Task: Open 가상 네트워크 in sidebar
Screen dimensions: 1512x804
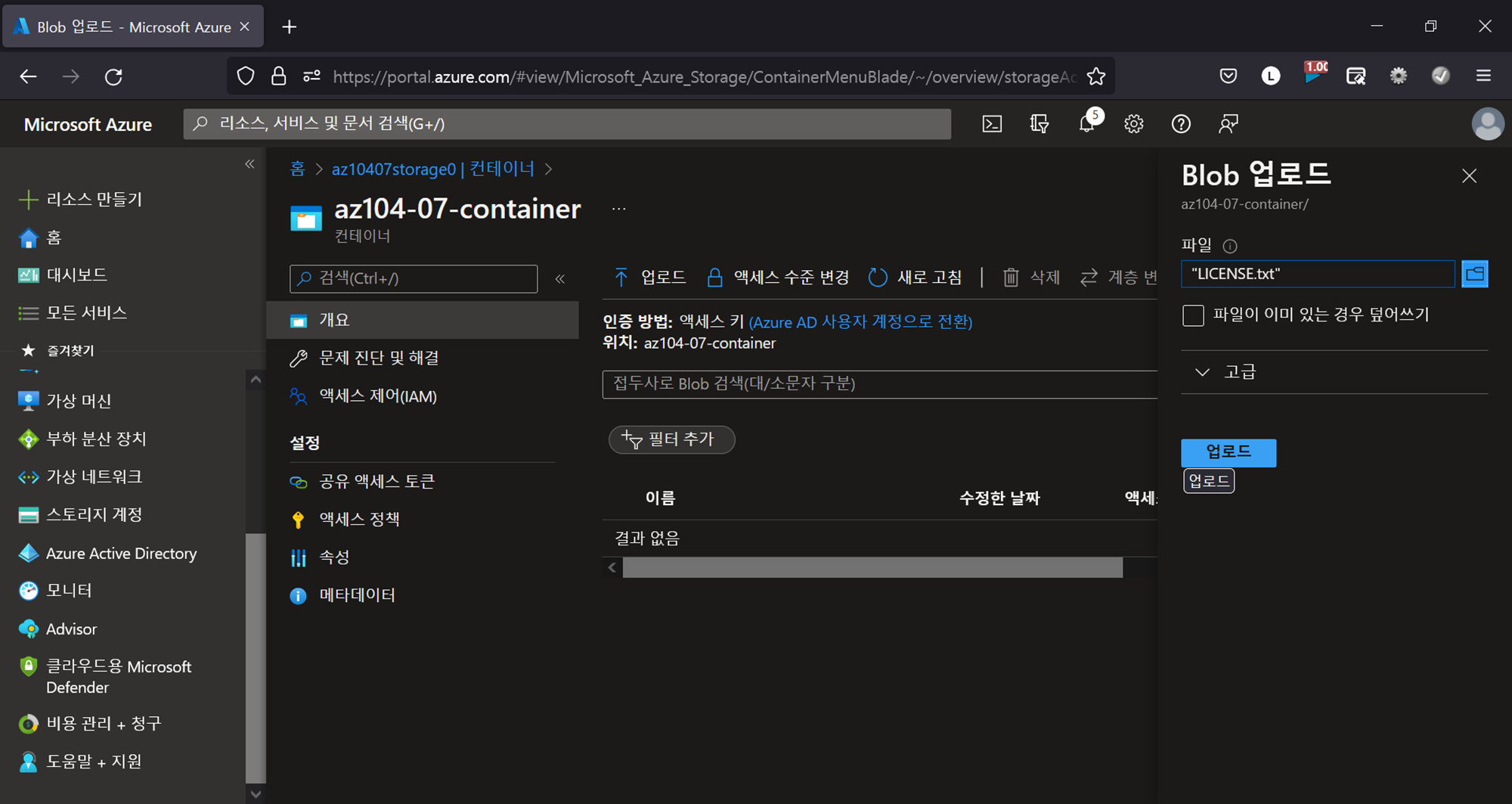Action: (79, 477)
